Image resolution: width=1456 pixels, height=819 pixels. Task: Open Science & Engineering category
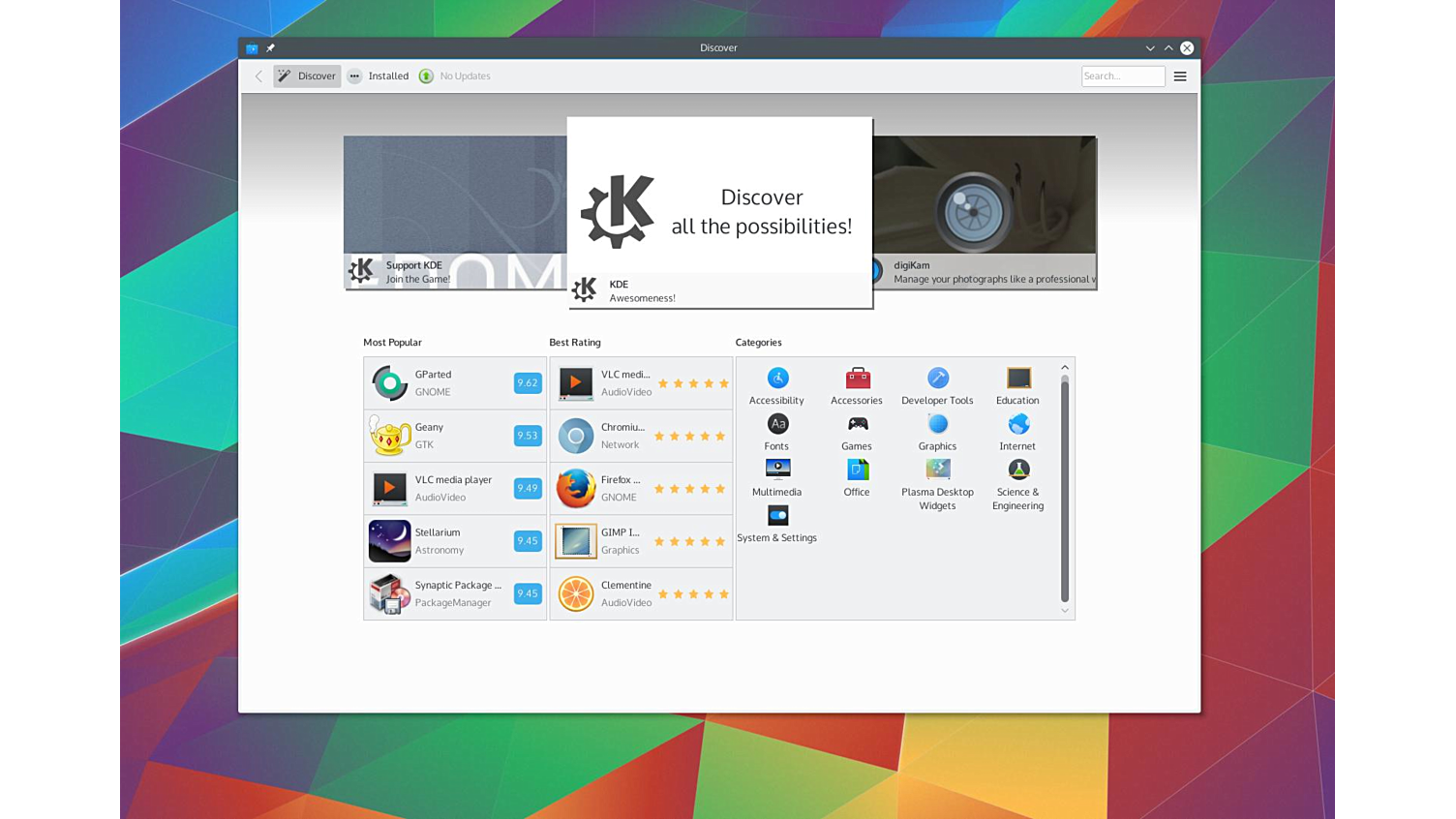1017,483
